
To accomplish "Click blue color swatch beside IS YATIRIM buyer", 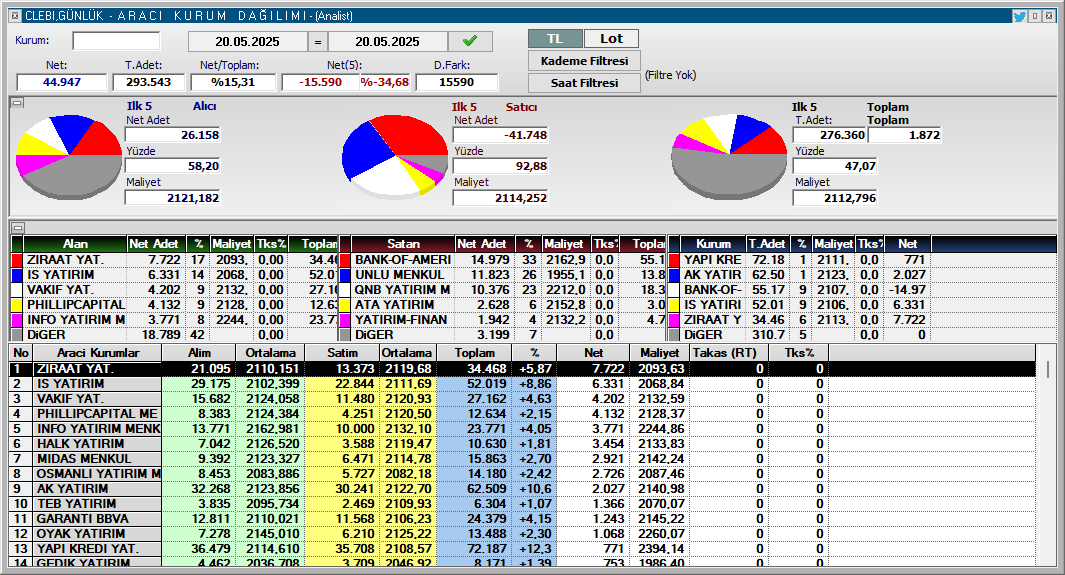I will pyautogui.click(x=17, y=275).
